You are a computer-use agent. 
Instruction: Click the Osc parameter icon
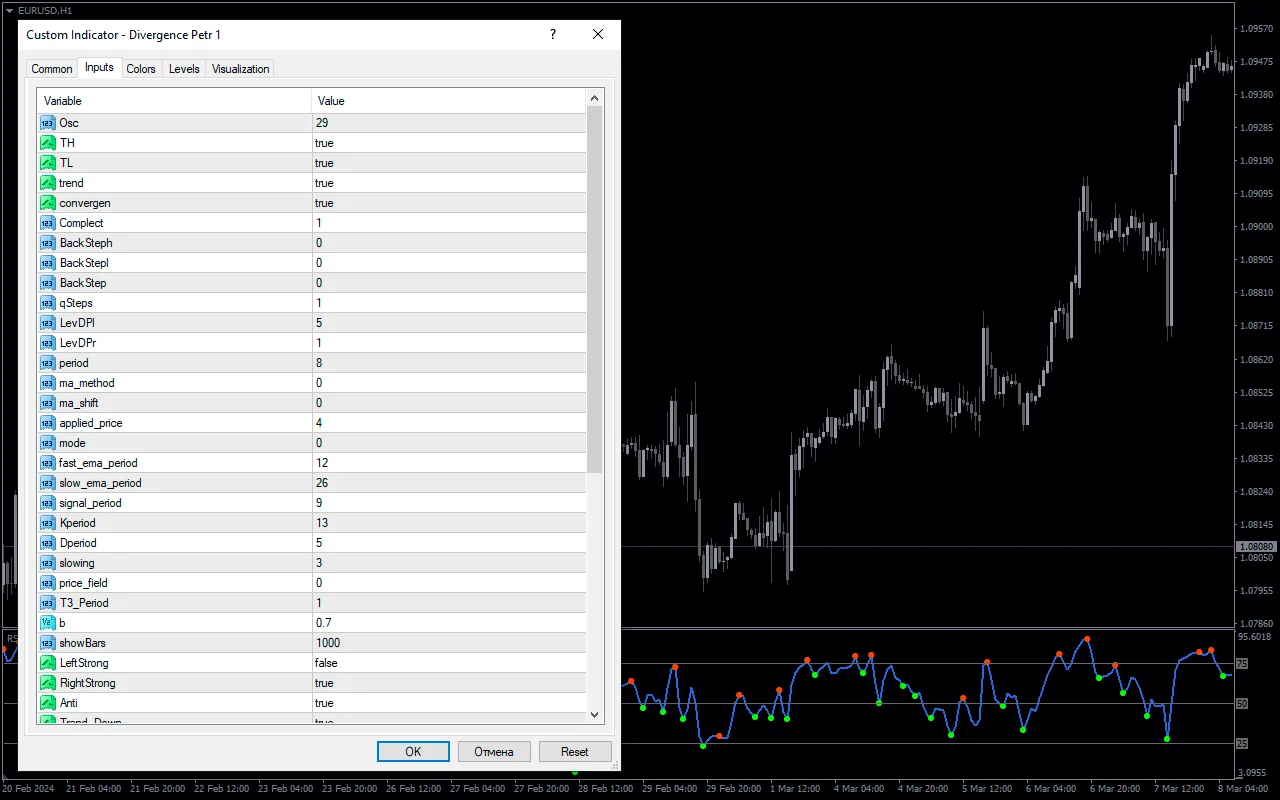(48, 123)
